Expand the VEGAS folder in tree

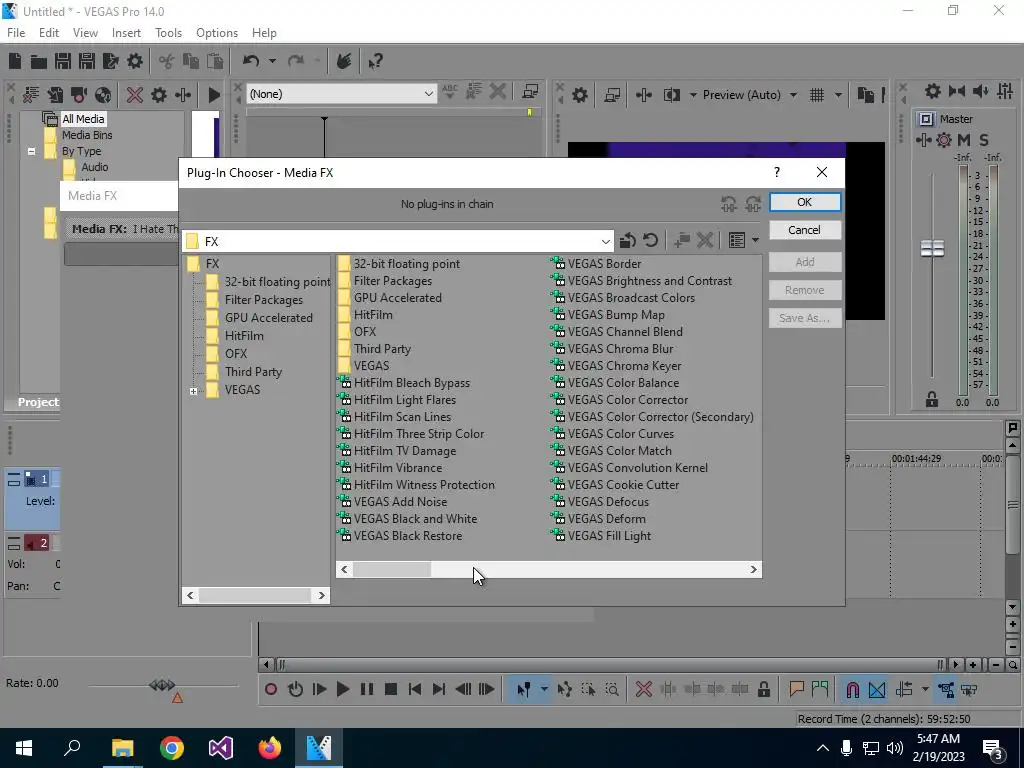click(x=193, y=391)
